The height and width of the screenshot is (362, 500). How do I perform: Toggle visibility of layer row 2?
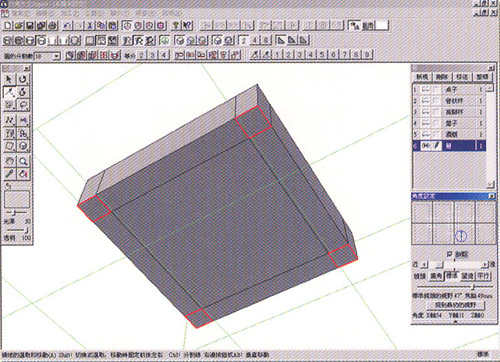pyautogui.click(x=426, y=101)
